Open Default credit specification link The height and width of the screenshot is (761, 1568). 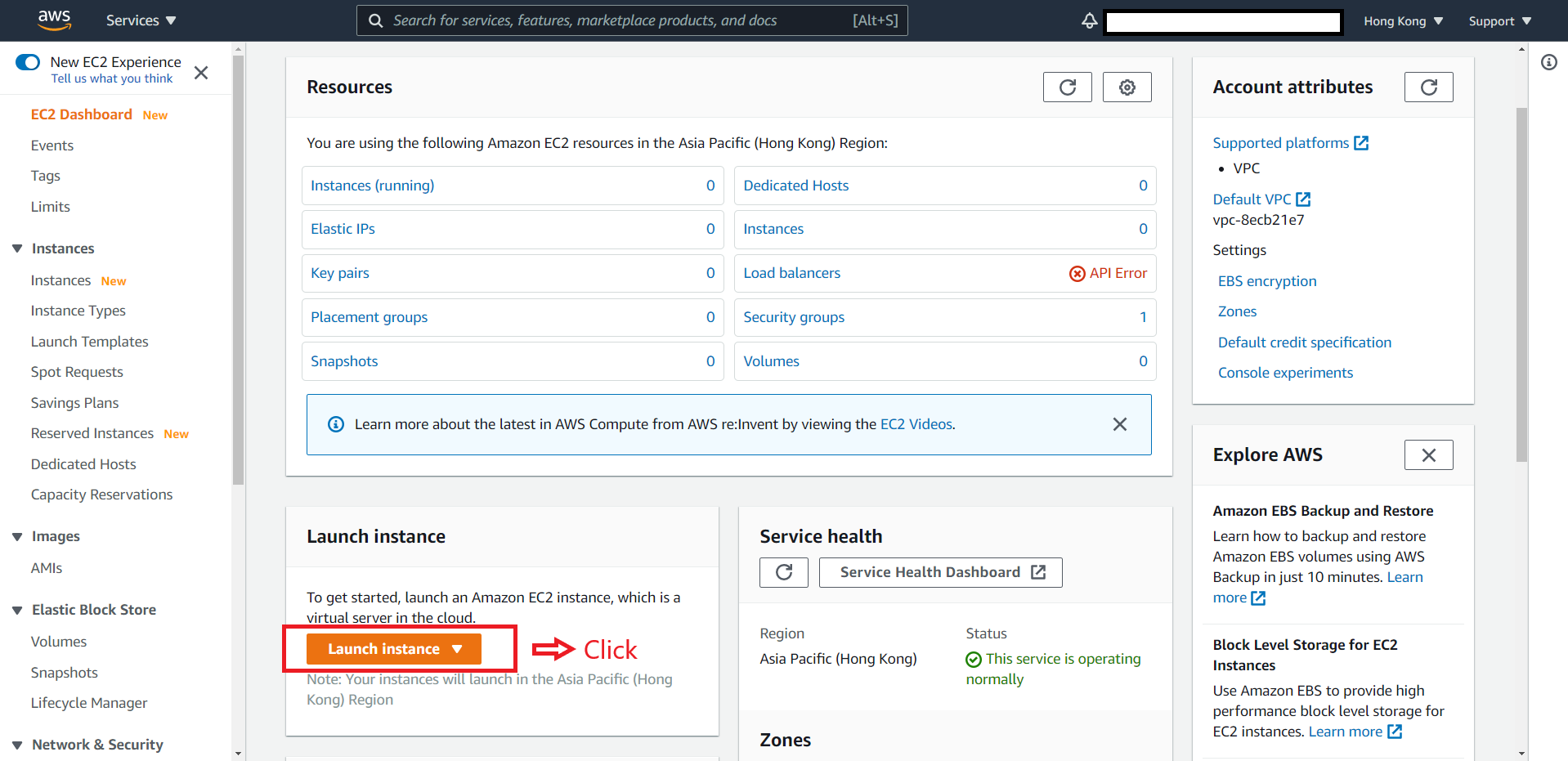coord(1304,342)
